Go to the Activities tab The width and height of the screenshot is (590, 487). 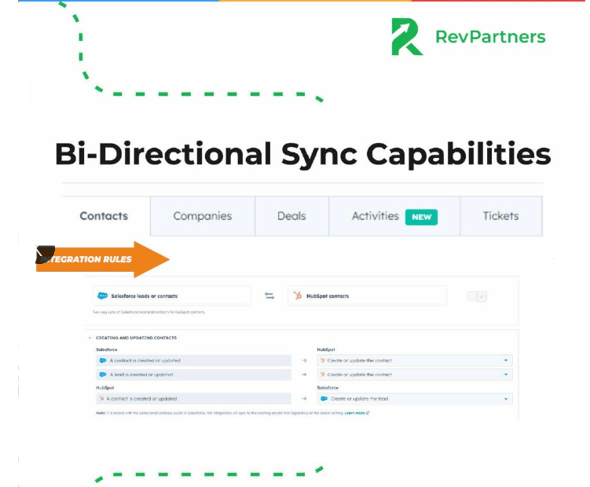(x=394, y=216)
